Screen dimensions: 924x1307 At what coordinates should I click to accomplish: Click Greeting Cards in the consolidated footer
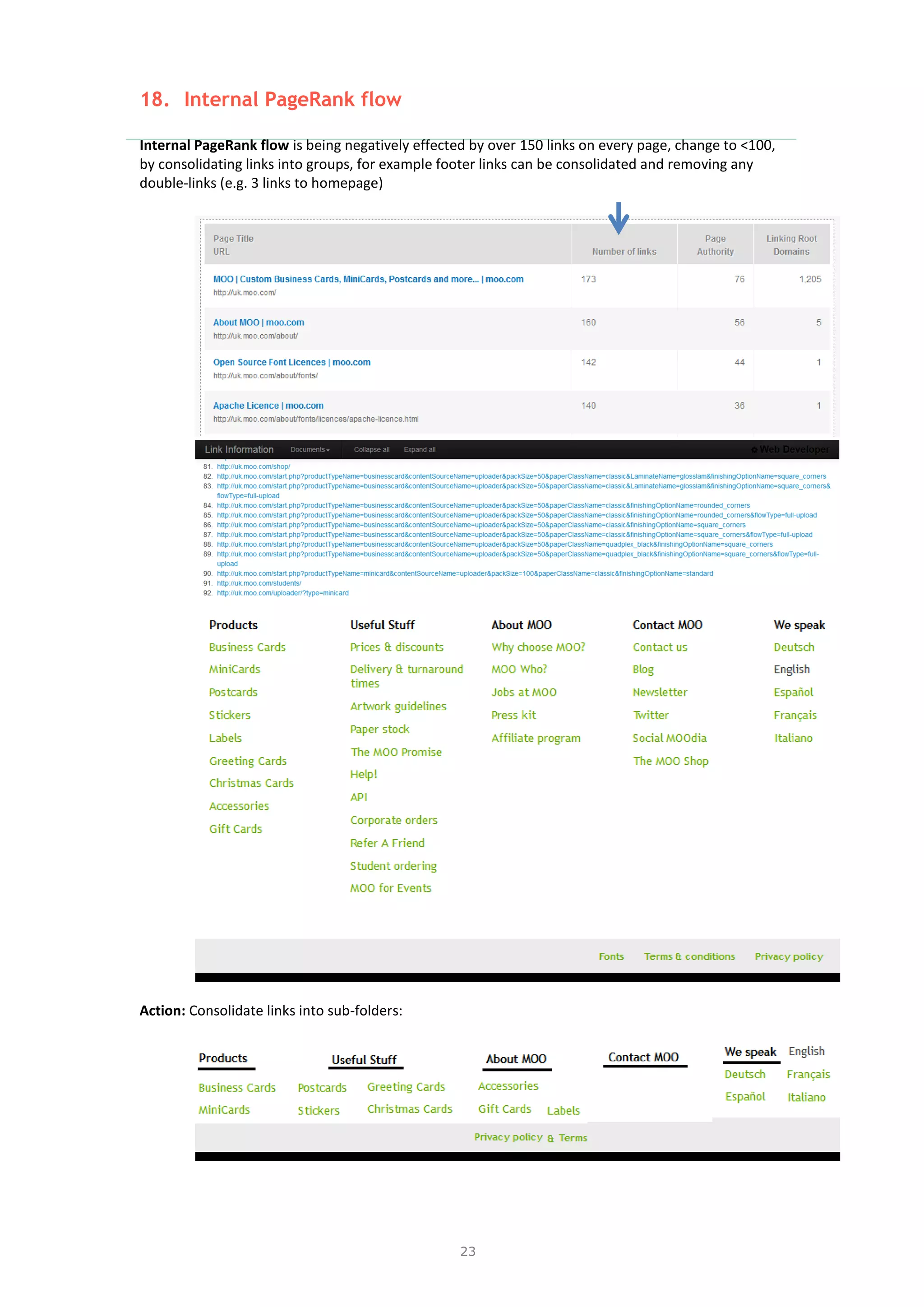coord(406,1087)
